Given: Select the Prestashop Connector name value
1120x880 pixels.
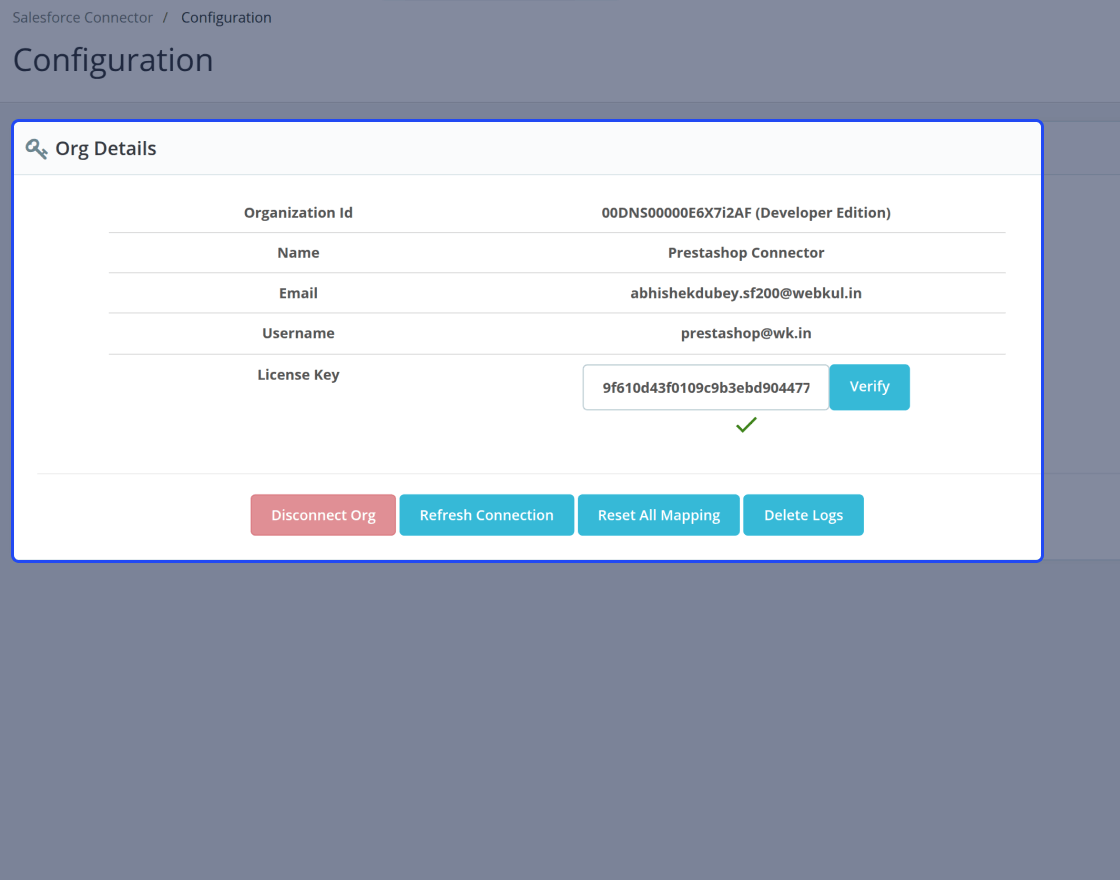Looking at the screenshot, I should coord(746,253).
